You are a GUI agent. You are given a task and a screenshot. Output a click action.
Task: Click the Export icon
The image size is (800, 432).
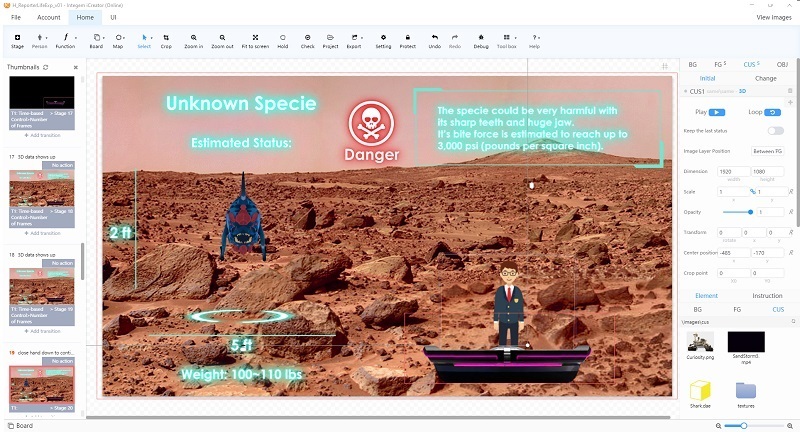pos(354,37)
